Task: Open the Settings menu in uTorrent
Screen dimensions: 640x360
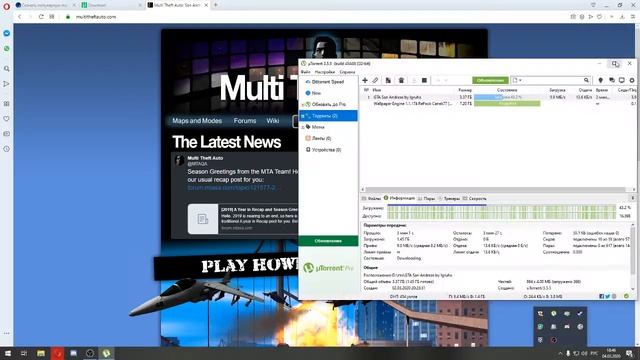Action: click(324, 72)
